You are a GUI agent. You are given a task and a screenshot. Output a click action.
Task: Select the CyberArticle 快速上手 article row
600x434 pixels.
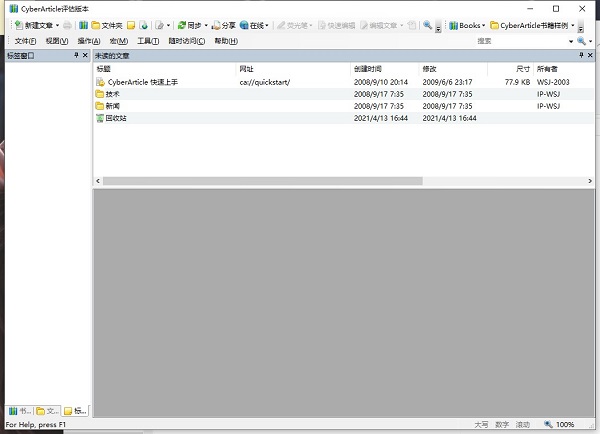344,82
